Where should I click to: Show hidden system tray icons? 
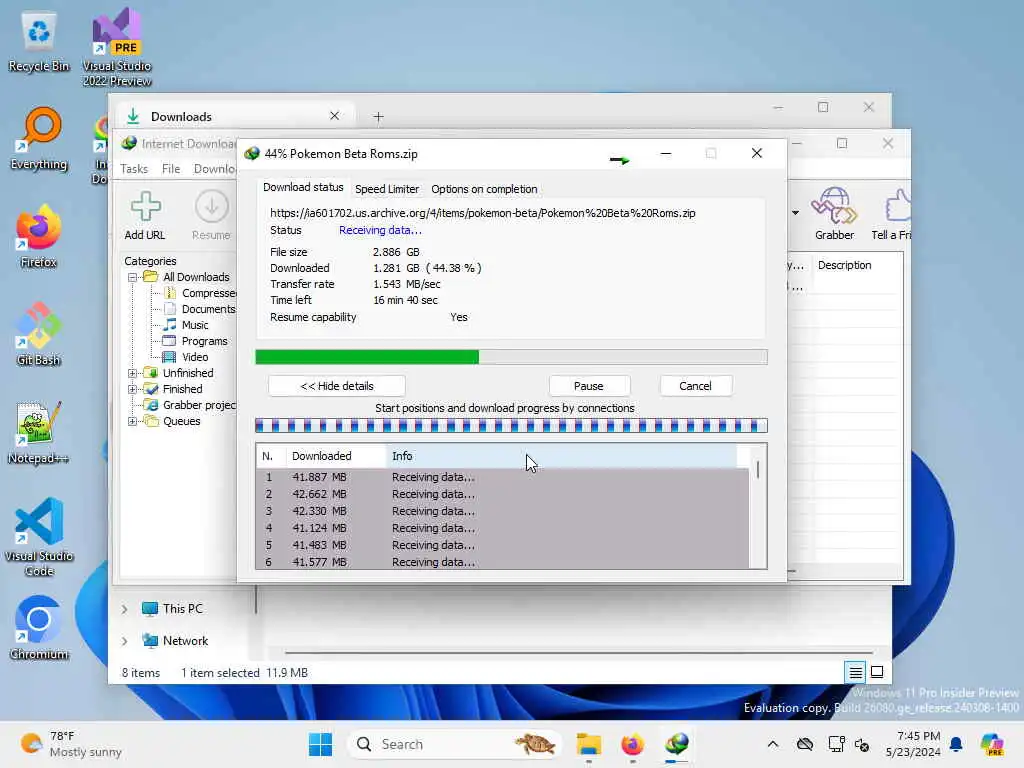pyautogui.click(x=773, y=744)
